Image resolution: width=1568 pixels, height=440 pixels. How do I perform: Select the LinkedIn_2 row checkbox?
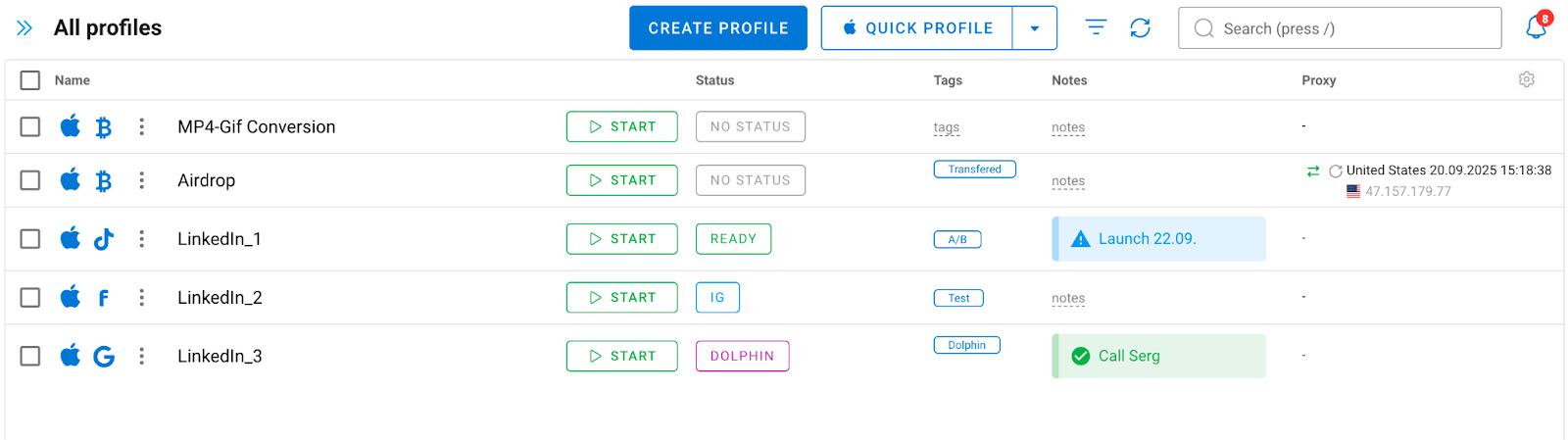pos(30,297)
